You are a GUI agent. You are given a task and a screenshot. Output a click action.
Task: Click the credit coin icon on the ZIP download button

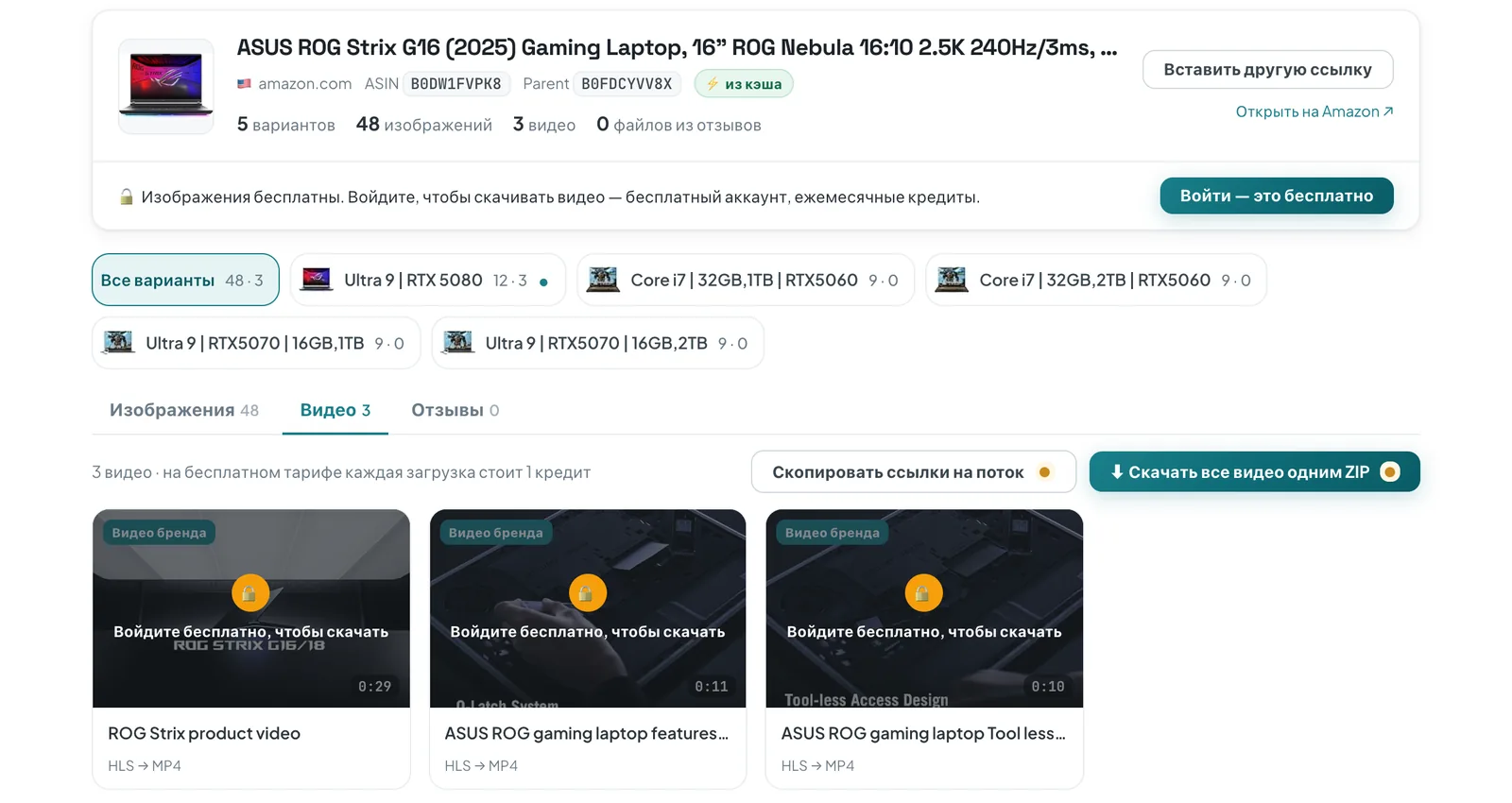coord(1390,472)
